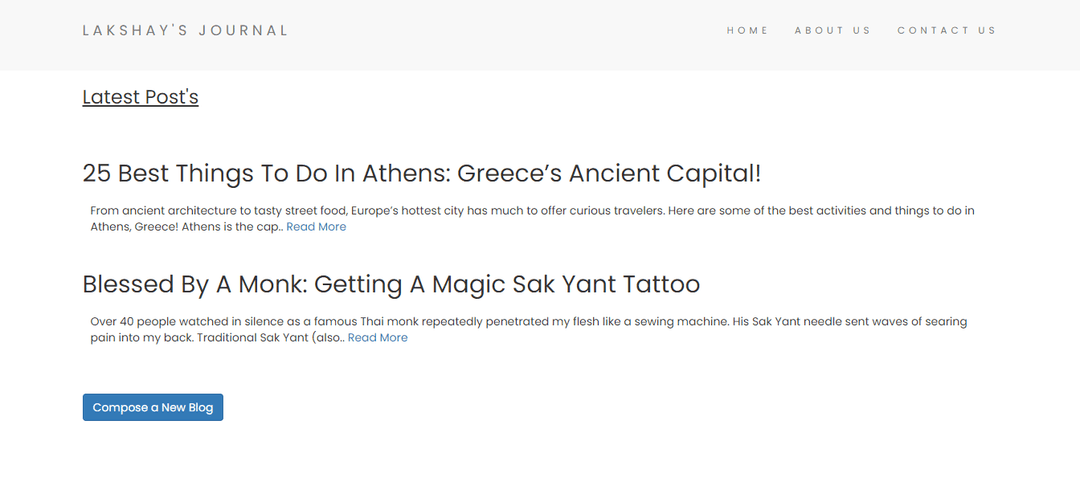The height and width of the screenshot is (498, 1080).
Task: Click the Blessed By A Monk title
Action: click(x=391, y=284)
